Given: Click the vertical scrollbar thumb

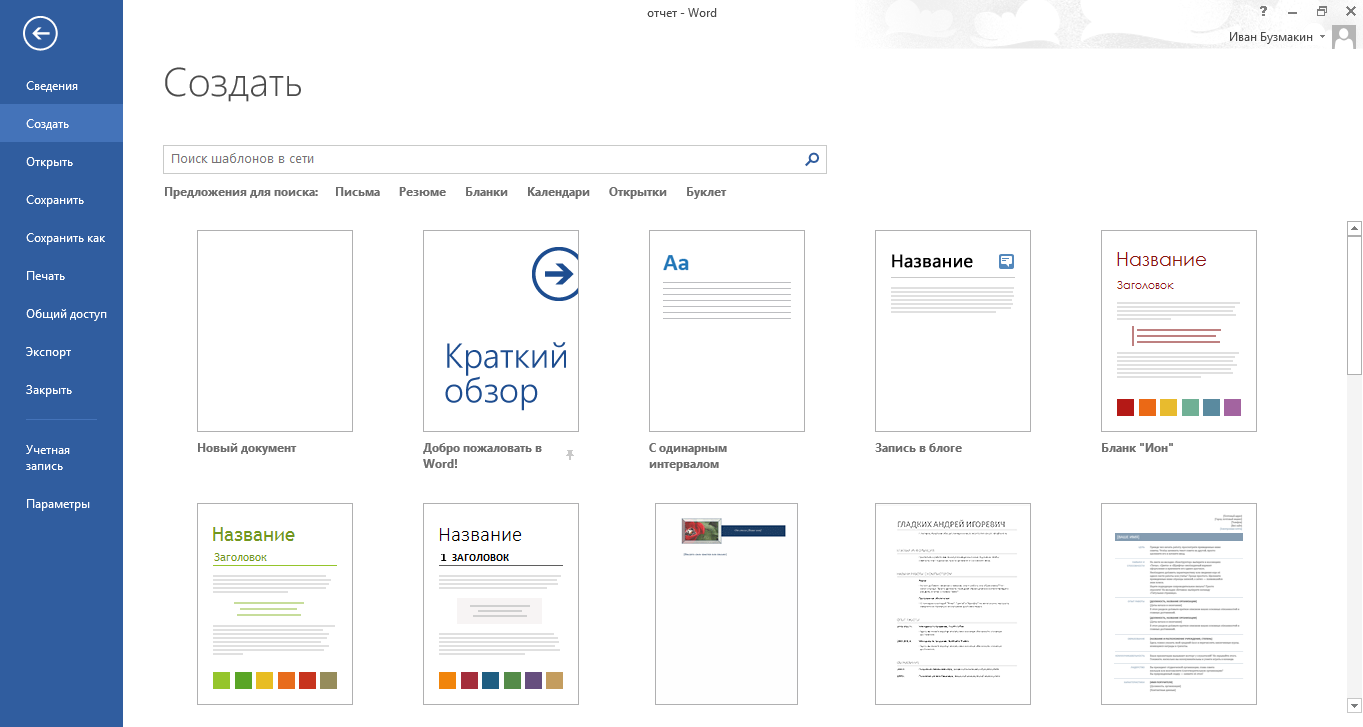Looking at the screenshot, I should coord(1354,305).
